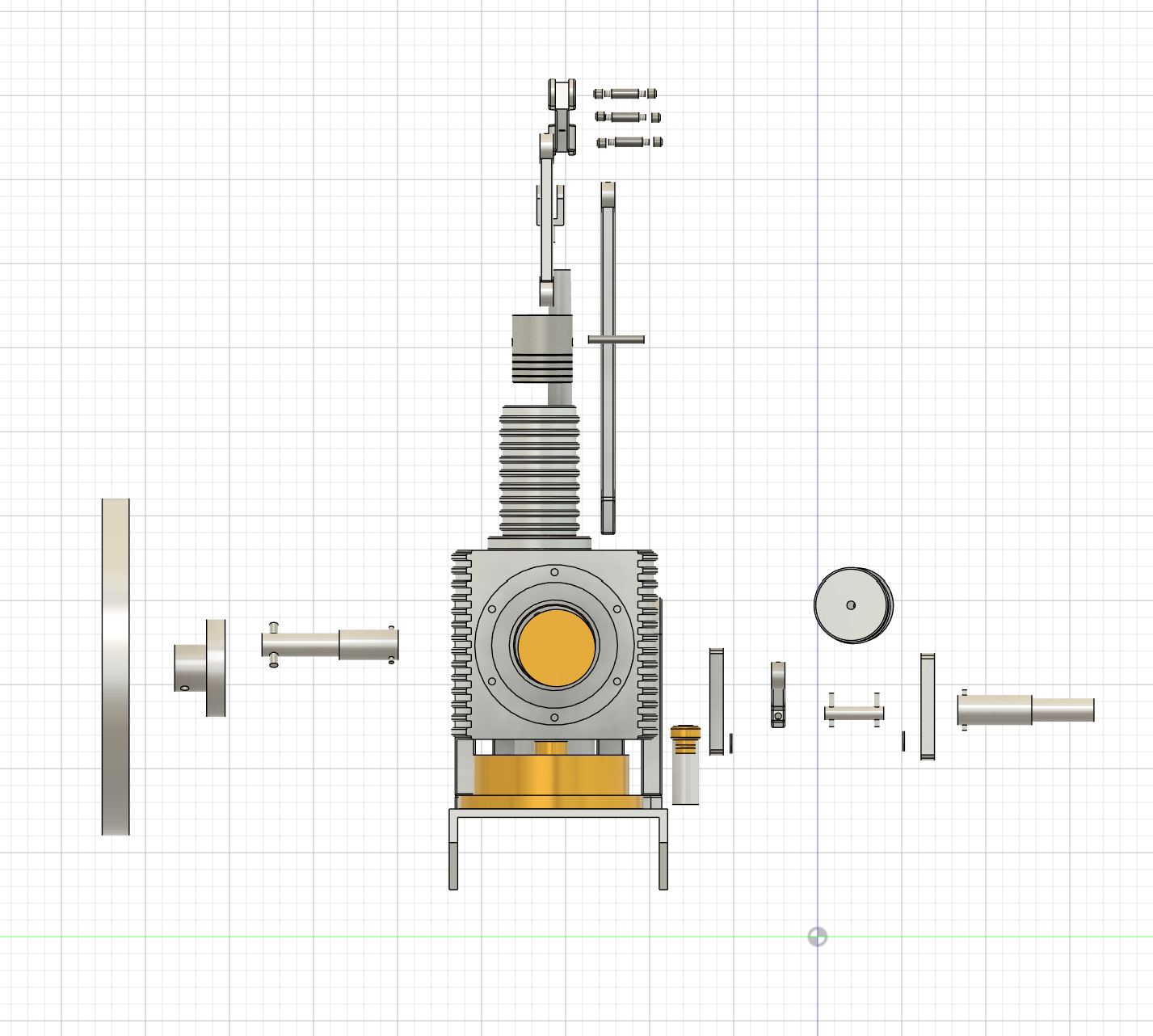
Task: Click the orange circular bore in the crankcase
Action: [556, 648]
